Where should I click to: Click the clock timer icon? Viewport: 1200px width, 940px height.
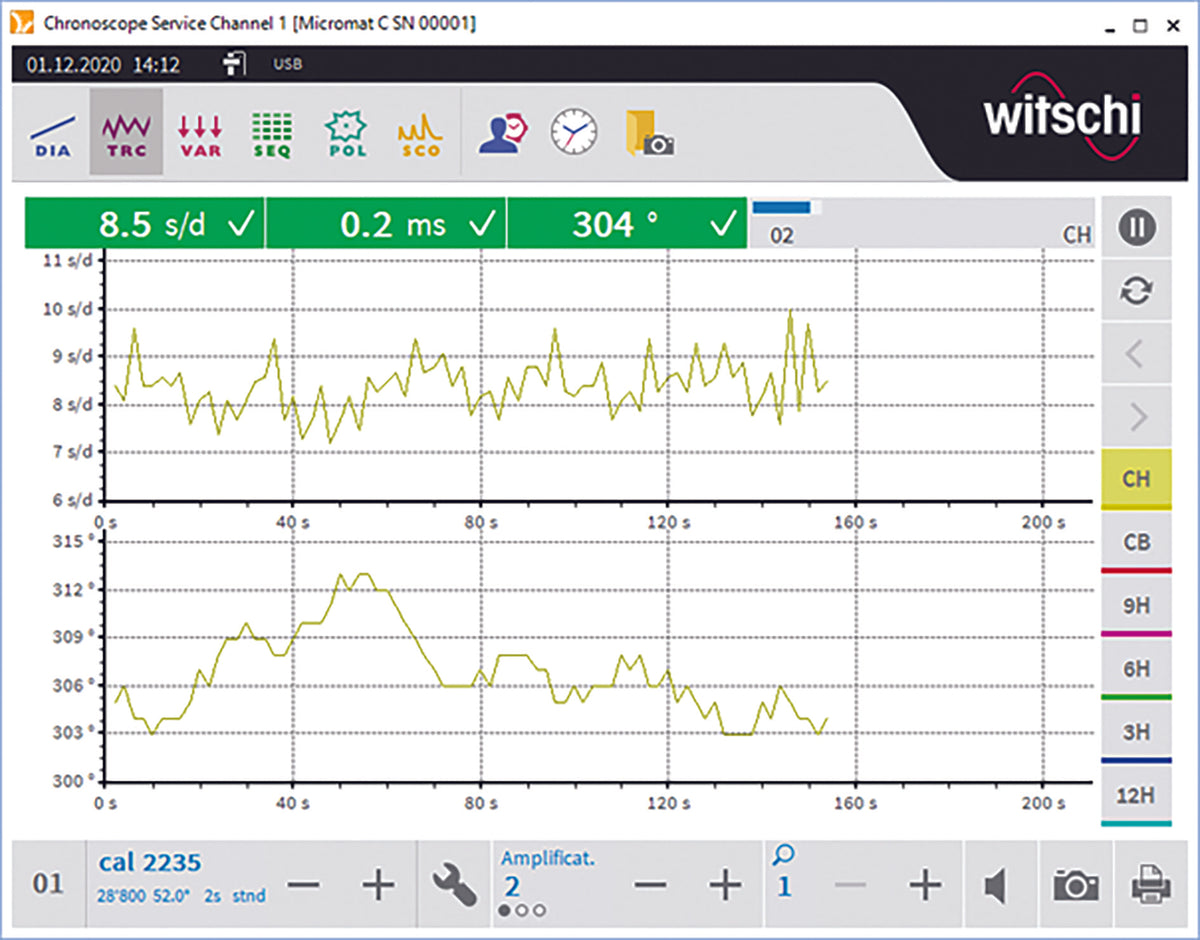pos(573,133)
